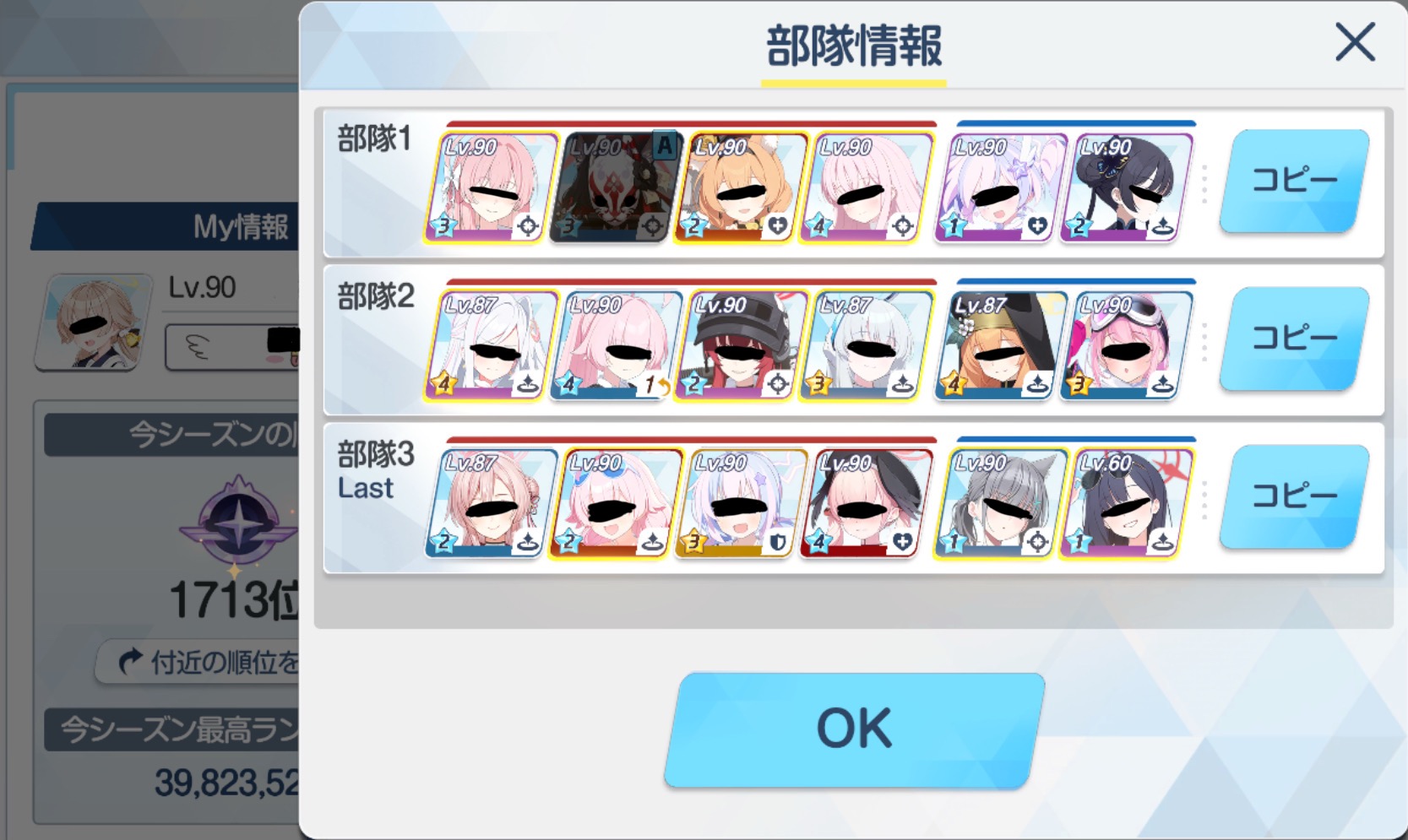The width and height of the screenshot is (1408, 840).
Task: Select the Lv.60 character in 部隊3
Action: (1128, 503)
